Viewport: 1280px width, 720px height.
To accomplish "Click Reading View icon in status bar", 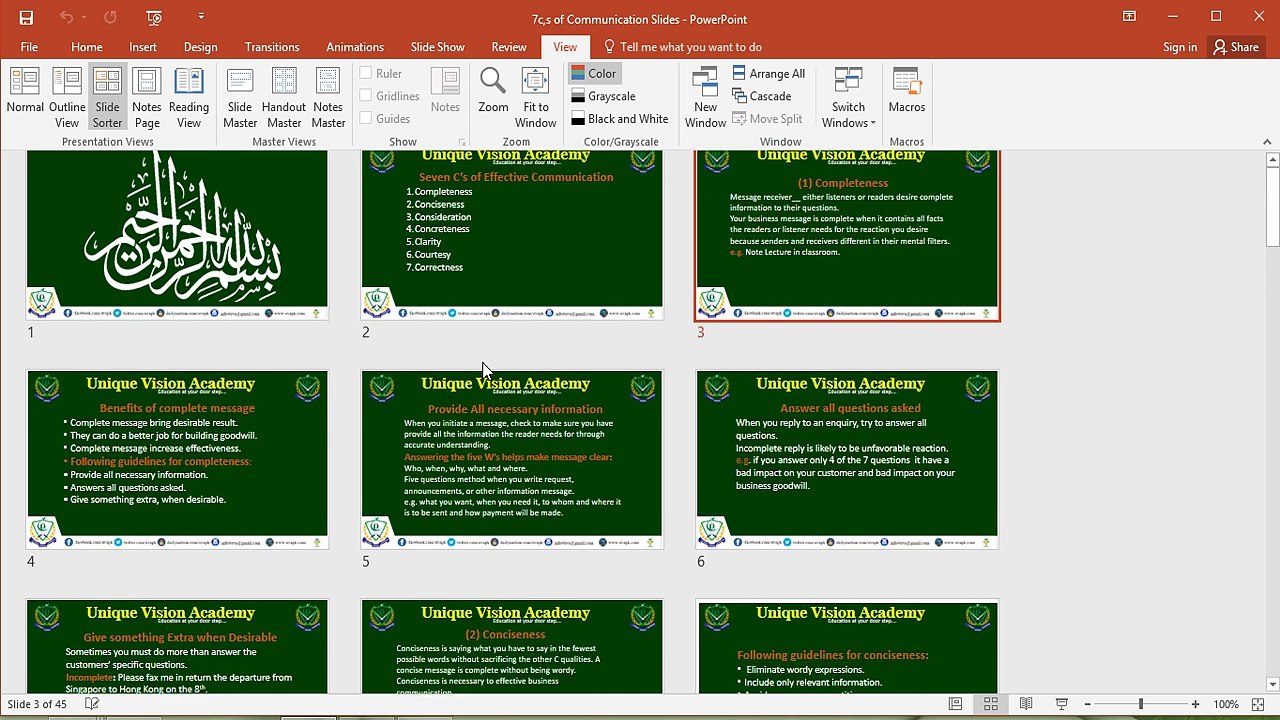I will pos(1026,704).
